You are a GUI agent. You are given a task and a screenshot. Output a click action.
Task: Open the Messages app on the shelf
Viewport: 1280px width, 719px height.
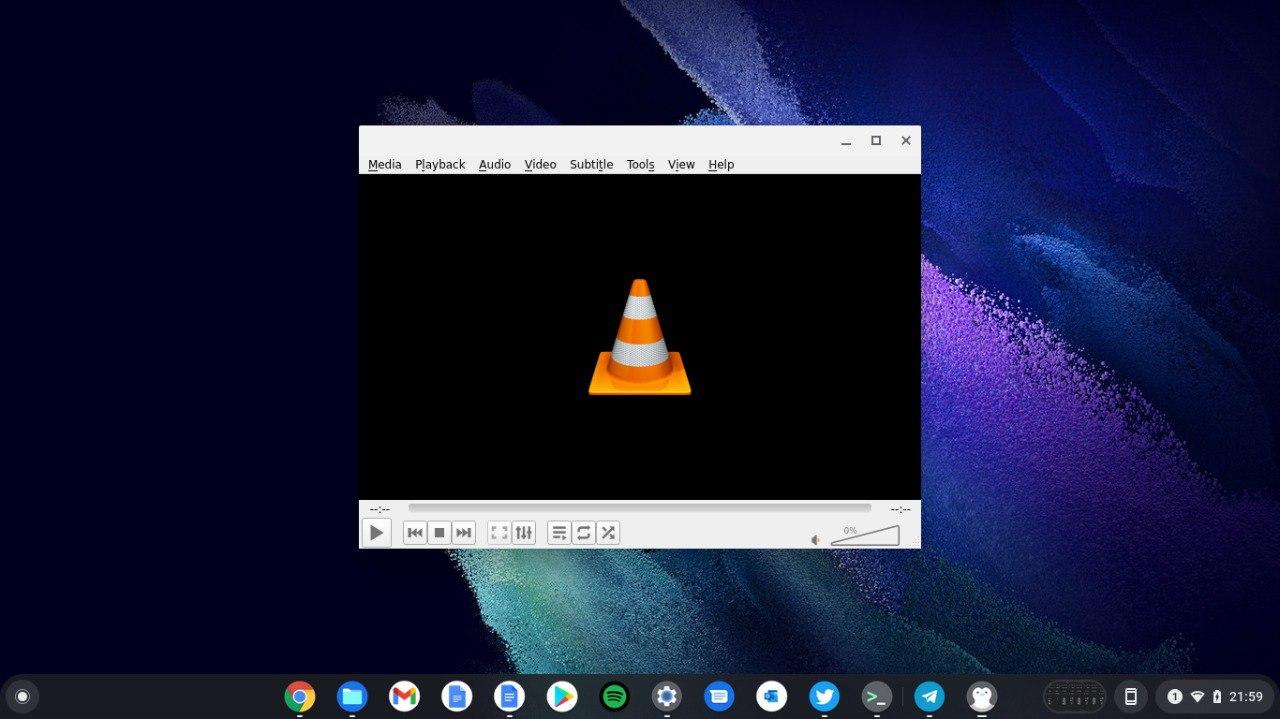coord(719,696)
